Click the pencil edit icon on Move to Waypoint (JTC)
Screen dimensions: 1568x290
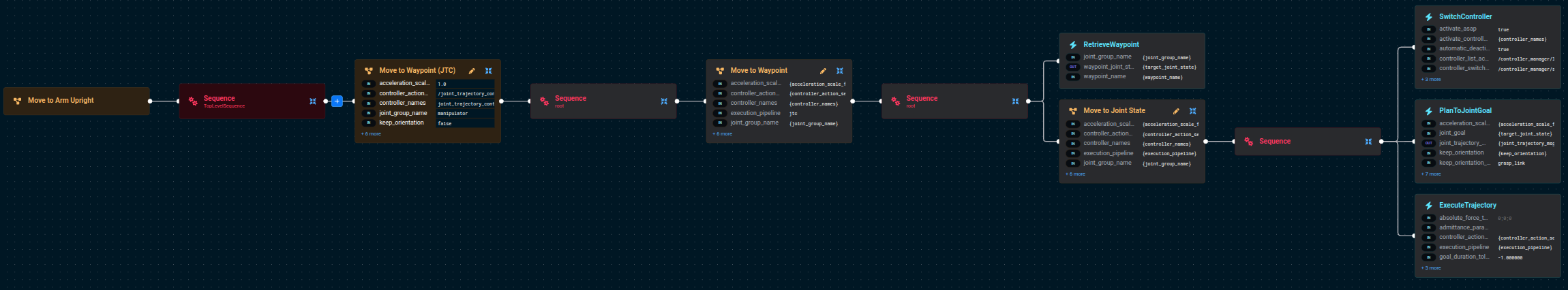pos(472,71)
